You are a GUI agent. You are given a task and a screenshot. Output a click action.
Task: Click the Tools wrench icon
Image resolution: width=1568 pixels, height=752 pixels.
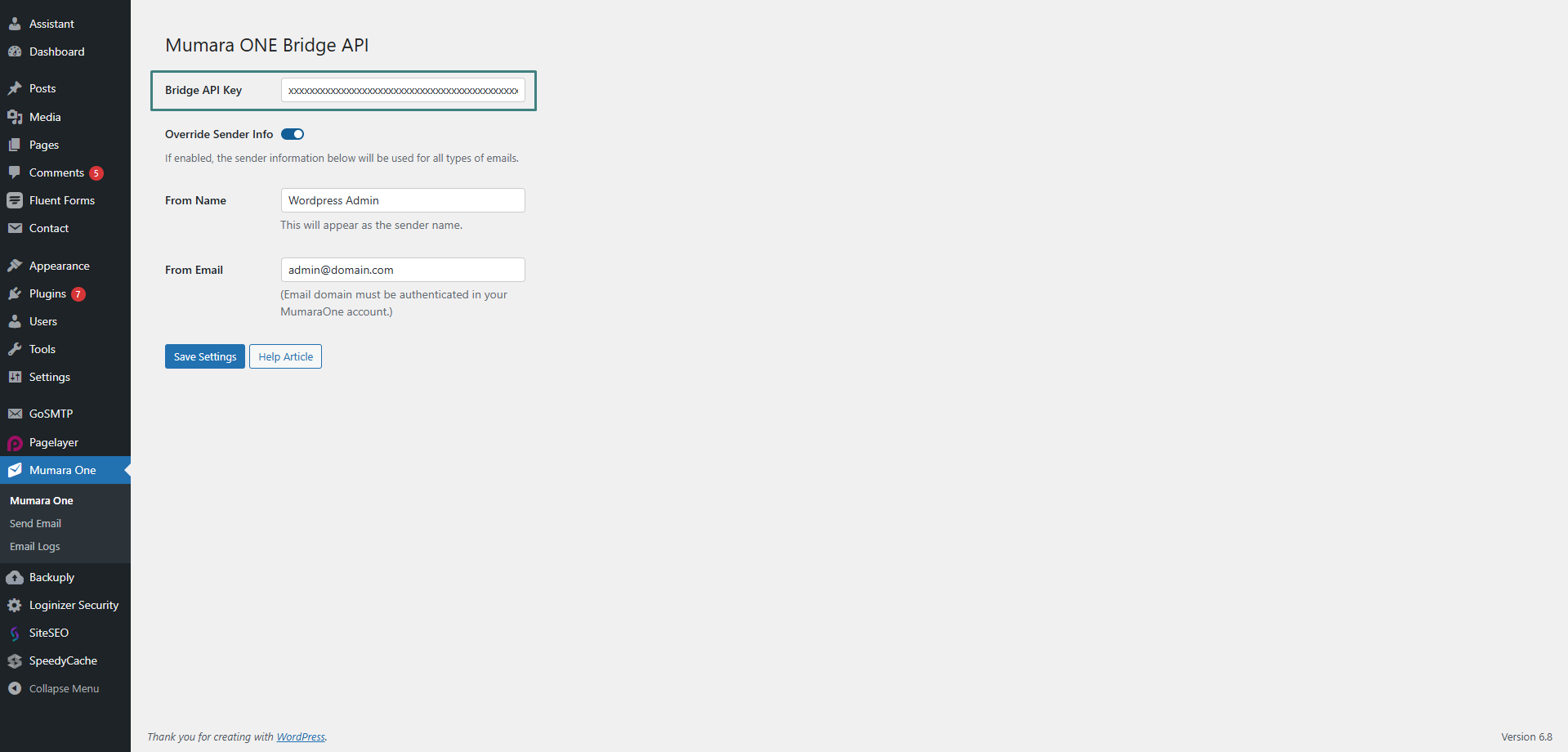point(15,349)
